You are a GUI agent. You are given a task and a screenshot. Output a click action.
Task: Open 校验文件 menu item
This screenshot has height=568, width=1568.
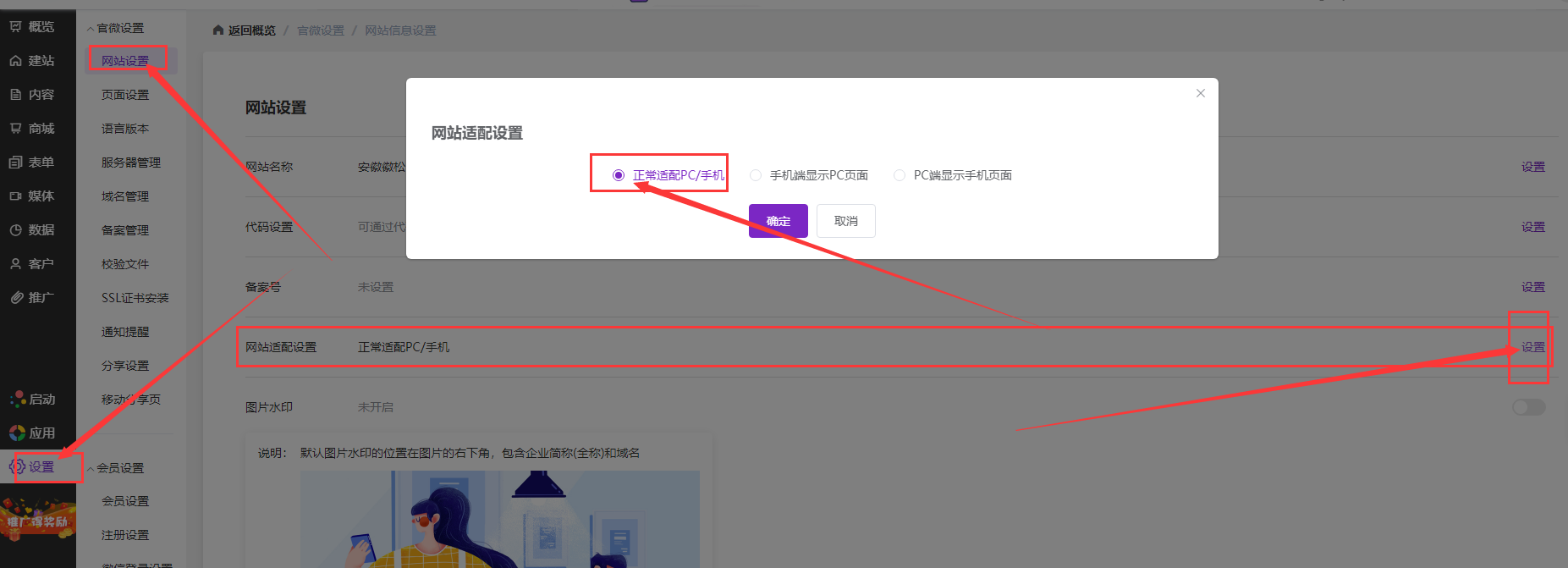tap(125, 264)
